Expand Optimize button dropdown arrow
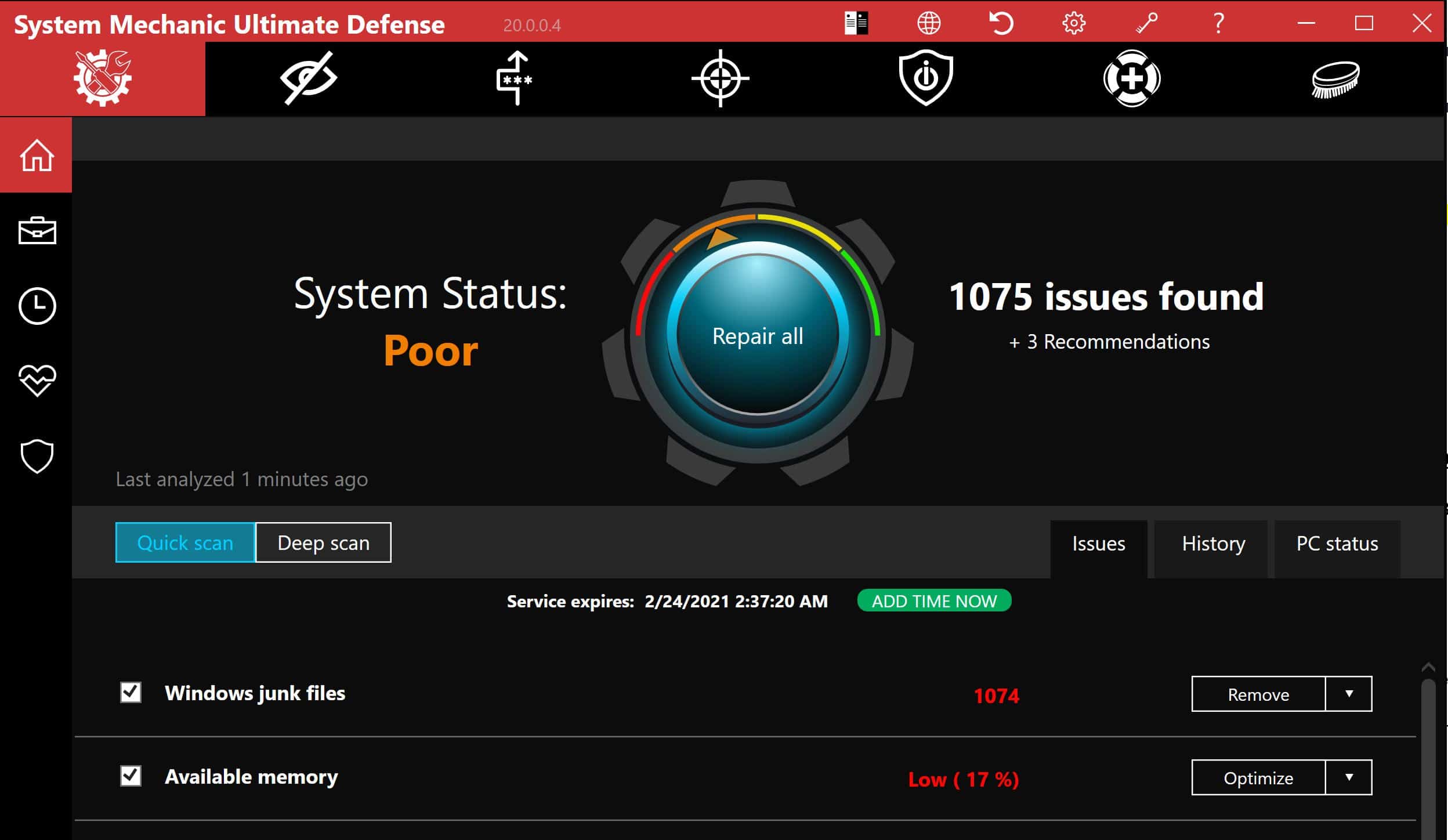 point(1349,777)
